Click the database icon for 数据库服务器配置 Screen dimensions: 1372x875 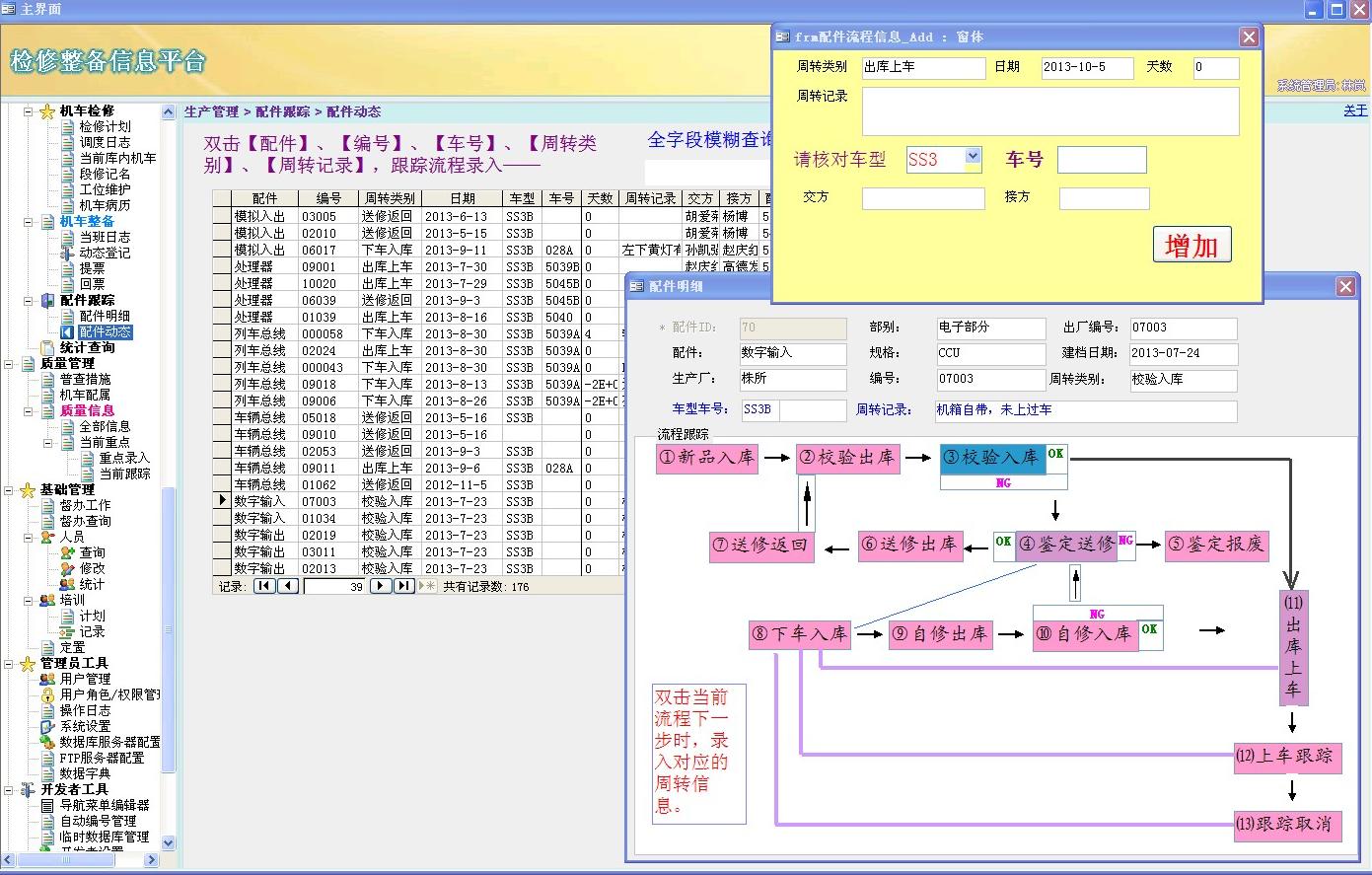47,742
